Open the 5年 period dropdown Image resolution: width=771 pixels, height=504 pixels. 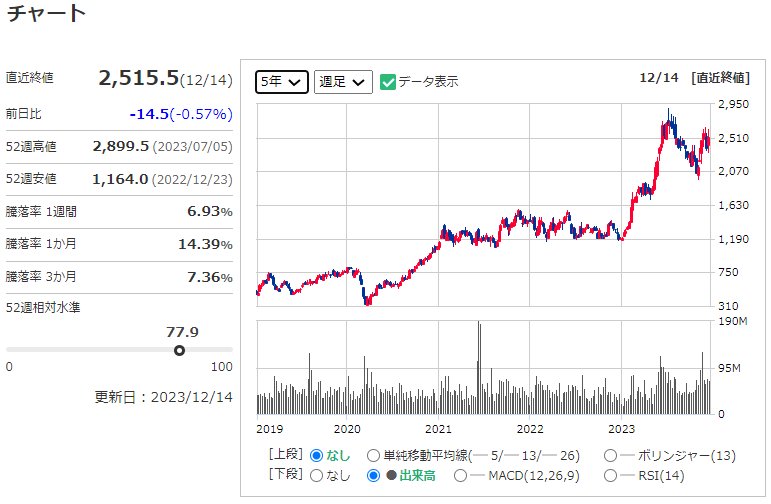pyautogui.click(x=281, y=82)
